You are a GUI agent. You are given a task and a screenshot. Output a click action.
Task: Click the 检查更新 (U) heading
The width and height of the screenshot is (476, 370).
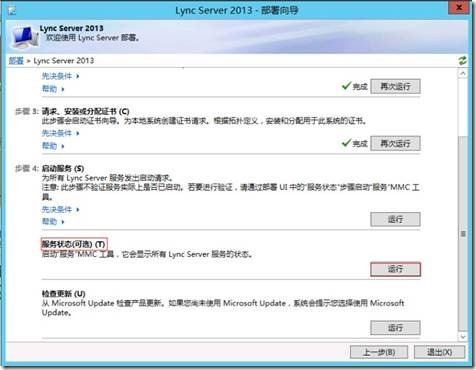(x=63, y=294)
